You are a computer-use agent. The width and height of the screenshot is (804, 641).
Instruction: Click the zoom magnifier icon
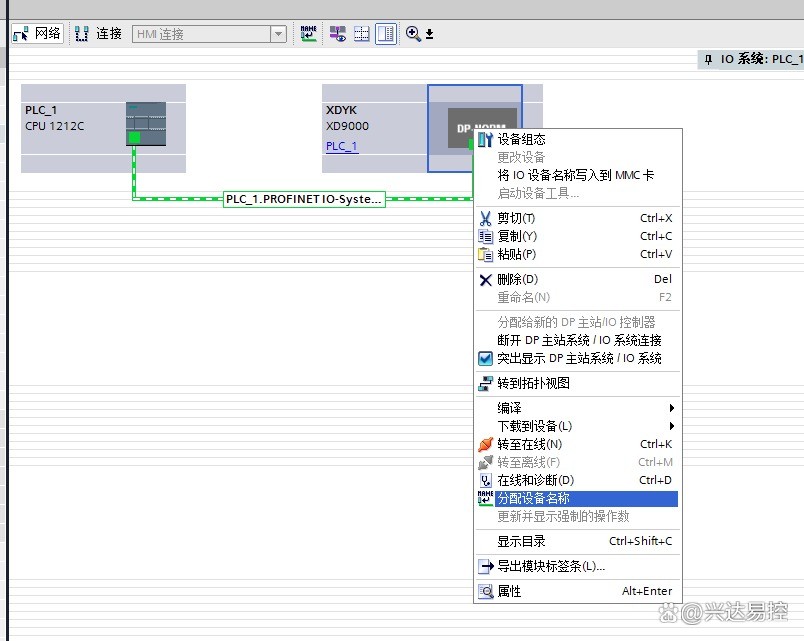tap(413, 34)
